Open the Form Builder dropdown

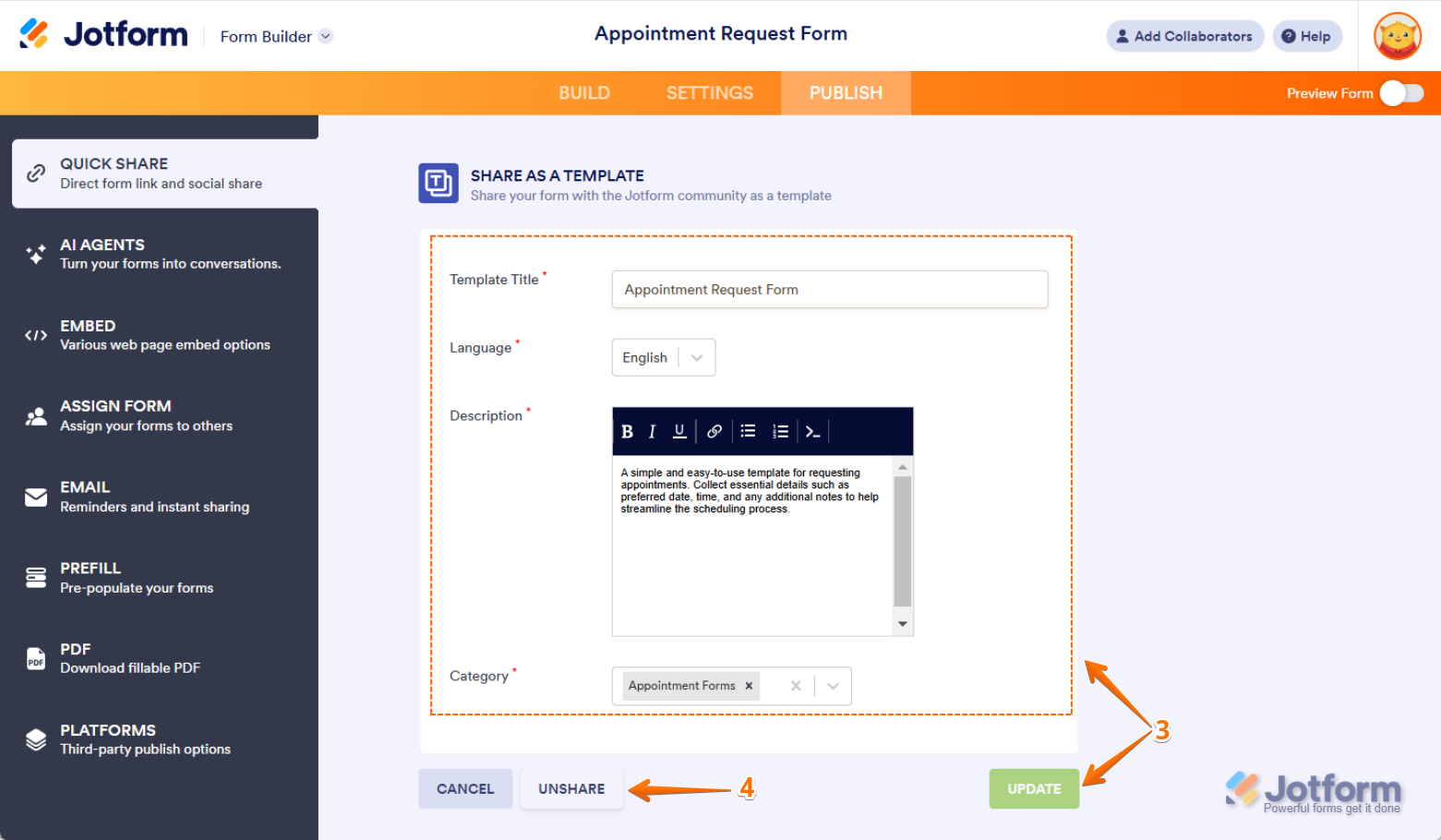276,36
